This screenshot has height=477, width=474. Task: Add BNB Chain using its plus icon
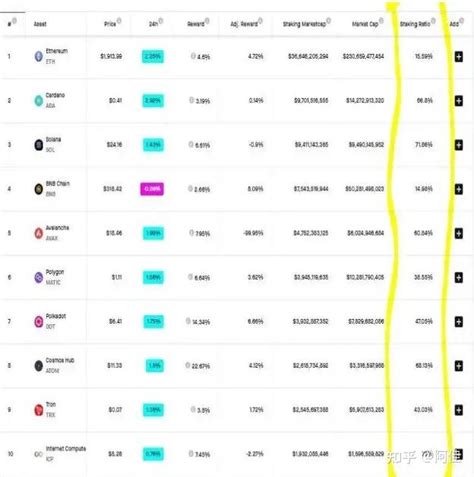[459, 189]
